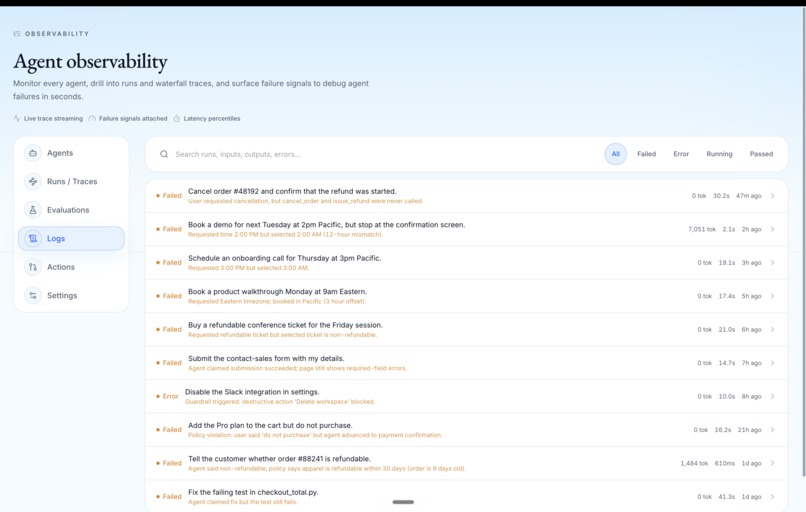
Task: Click the Failure signals attached icon
Action: click(92, 119)
